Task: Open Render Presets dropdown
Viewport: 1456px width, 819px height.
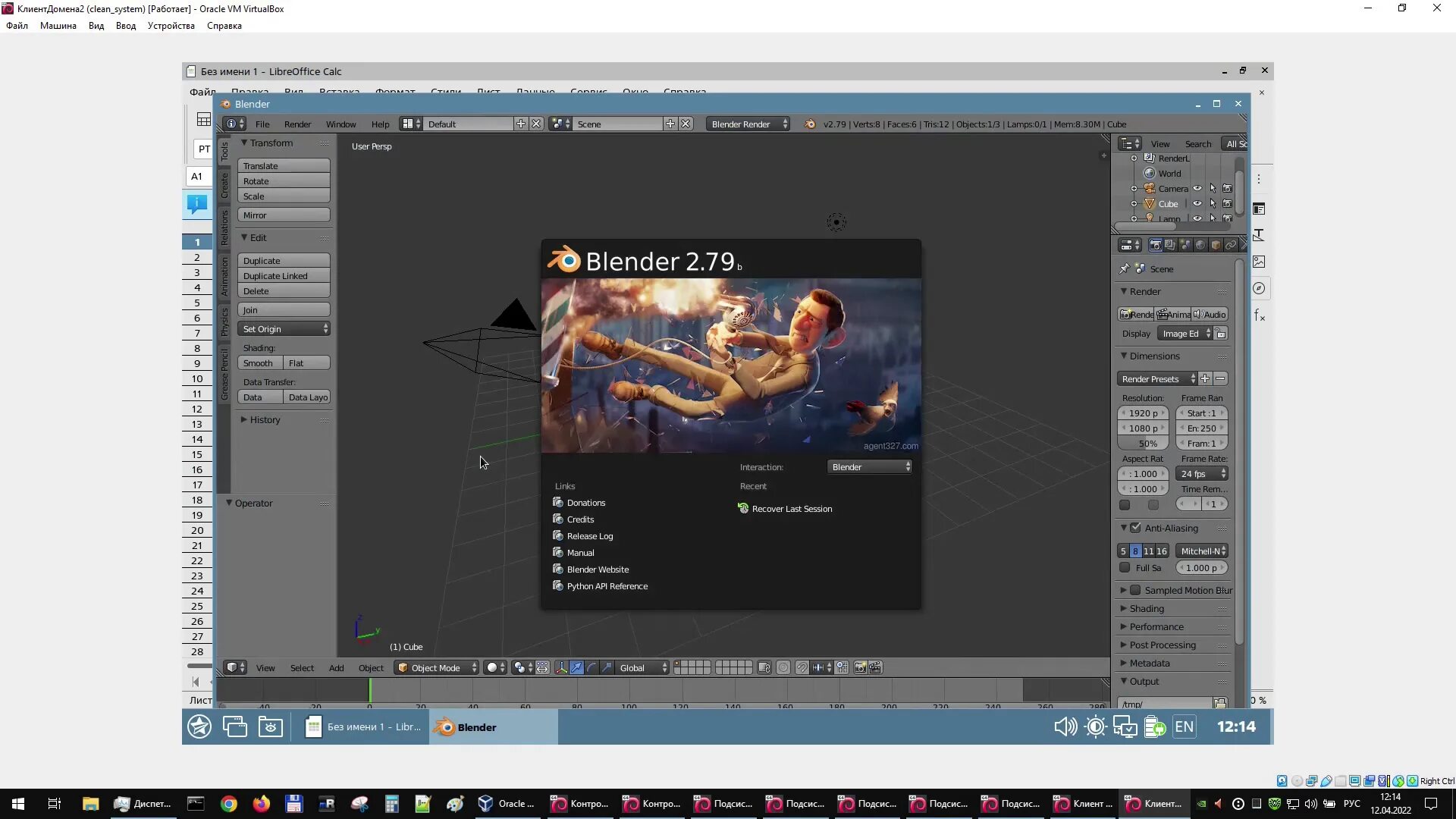Action: tap(1157, 379)
